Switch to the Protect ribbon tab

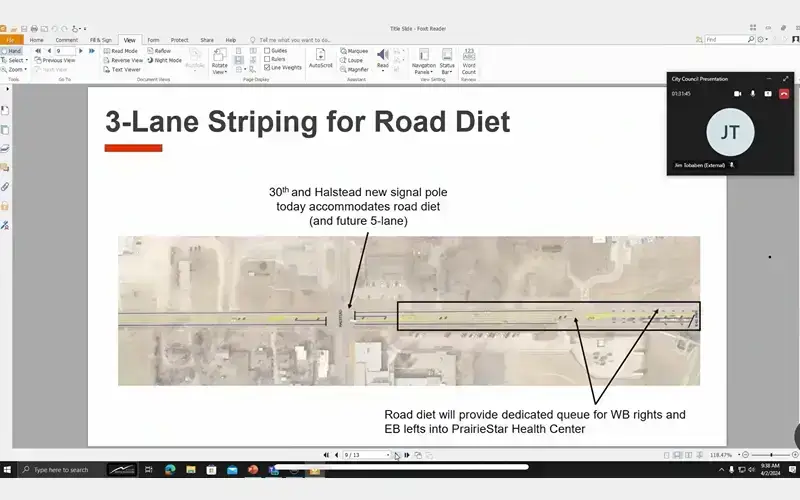coord(179,40)
